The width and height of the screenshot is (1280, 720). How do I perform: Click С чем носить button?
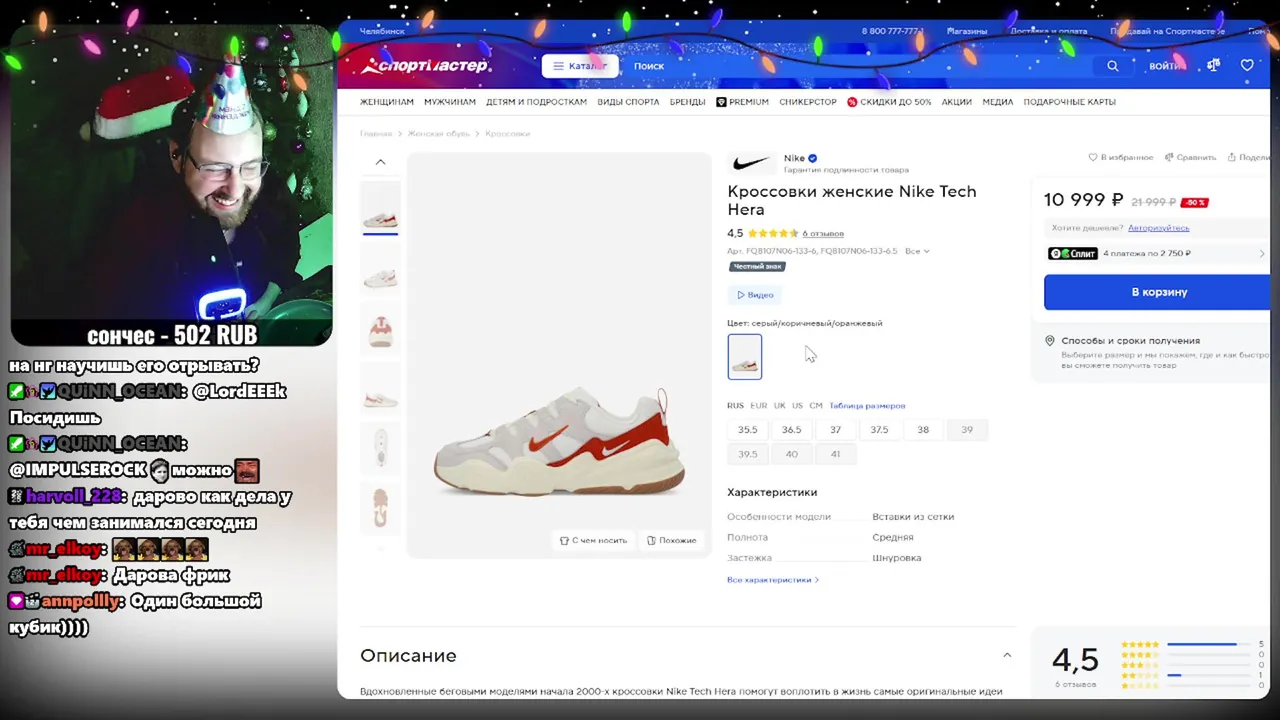click(593, 540)
